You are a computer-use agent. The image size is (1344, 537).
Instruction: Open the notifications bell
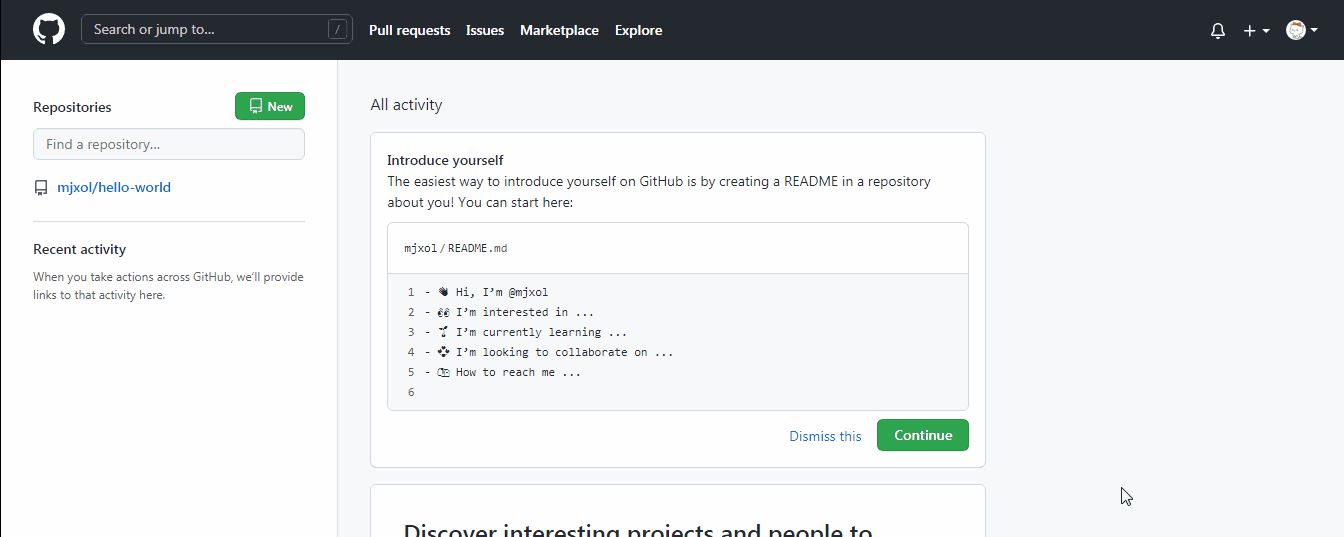1217,31
